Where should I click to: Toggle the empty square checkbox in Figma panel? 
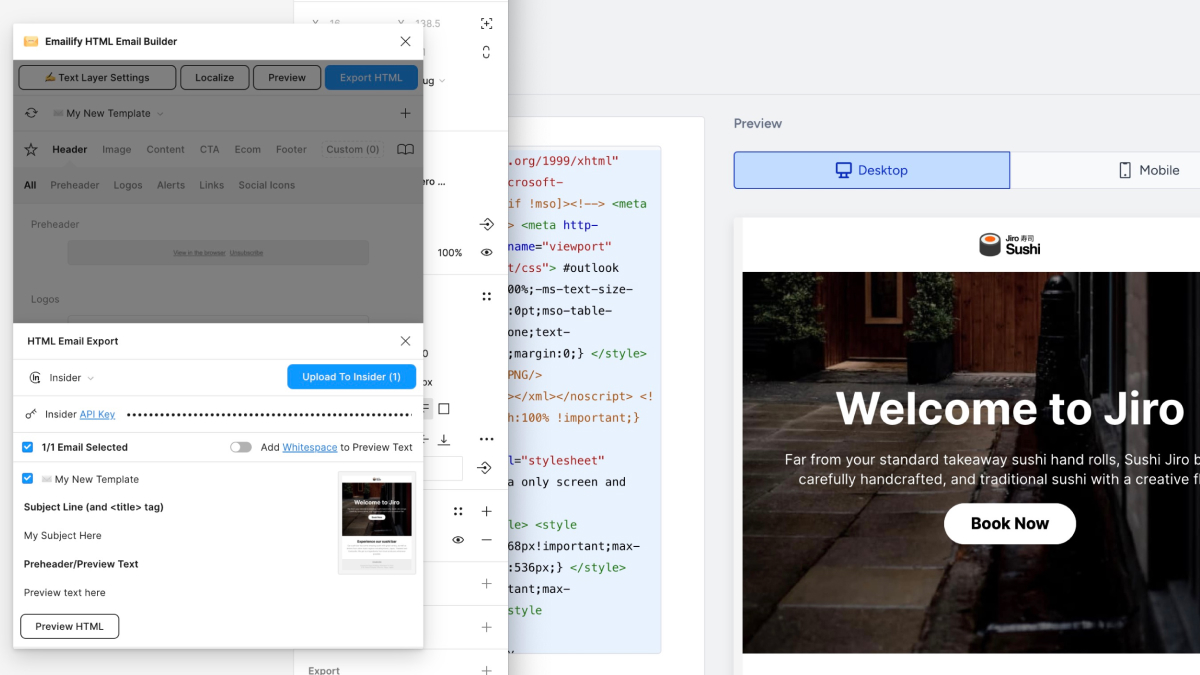[444, 408]
